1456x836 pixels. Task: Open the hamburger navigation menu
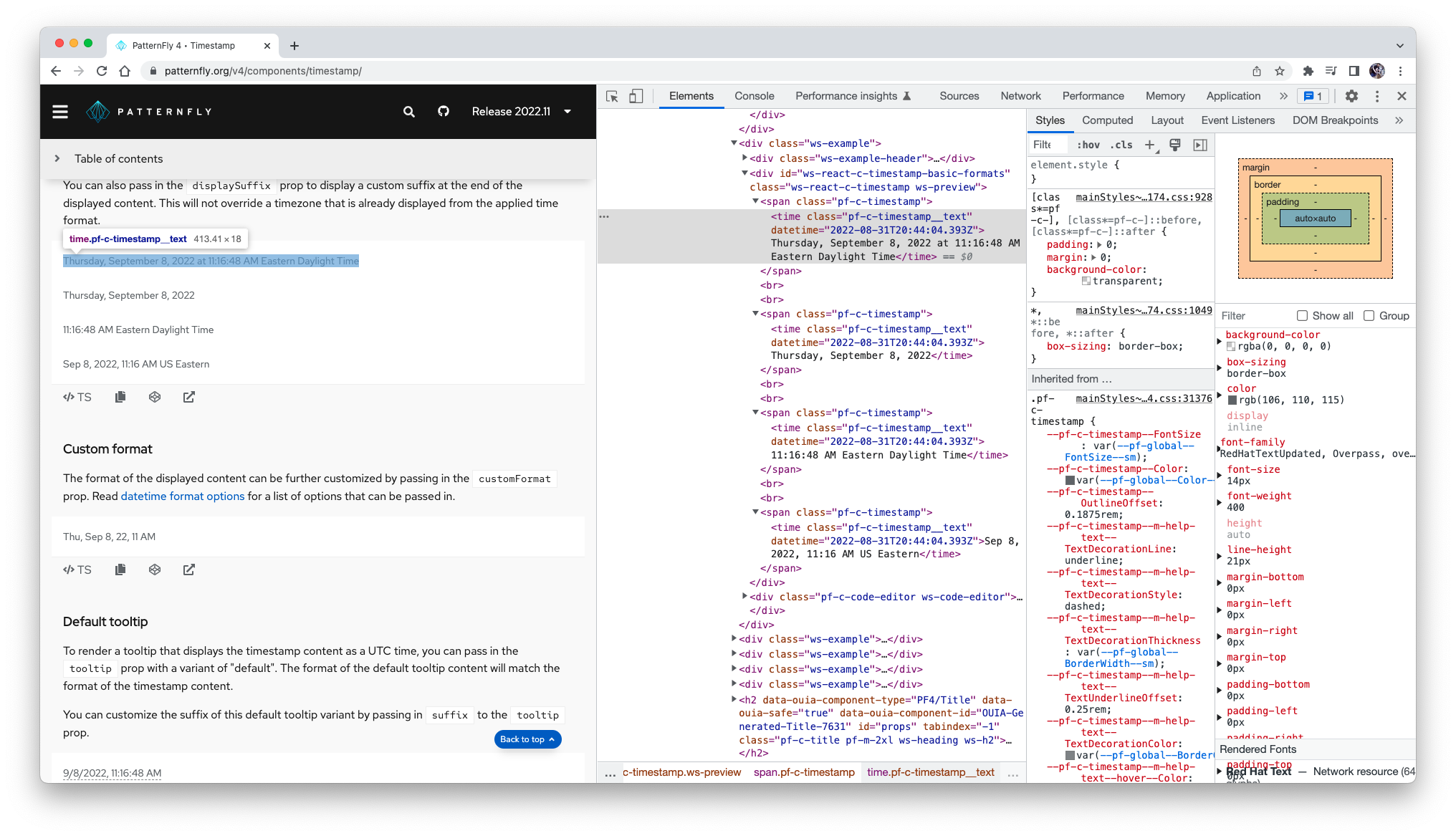tap(60, 112)
